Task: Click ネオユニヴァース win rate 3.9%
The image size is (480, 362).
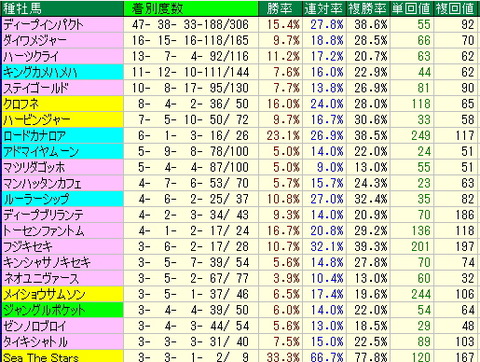Action: pos(286,279)
